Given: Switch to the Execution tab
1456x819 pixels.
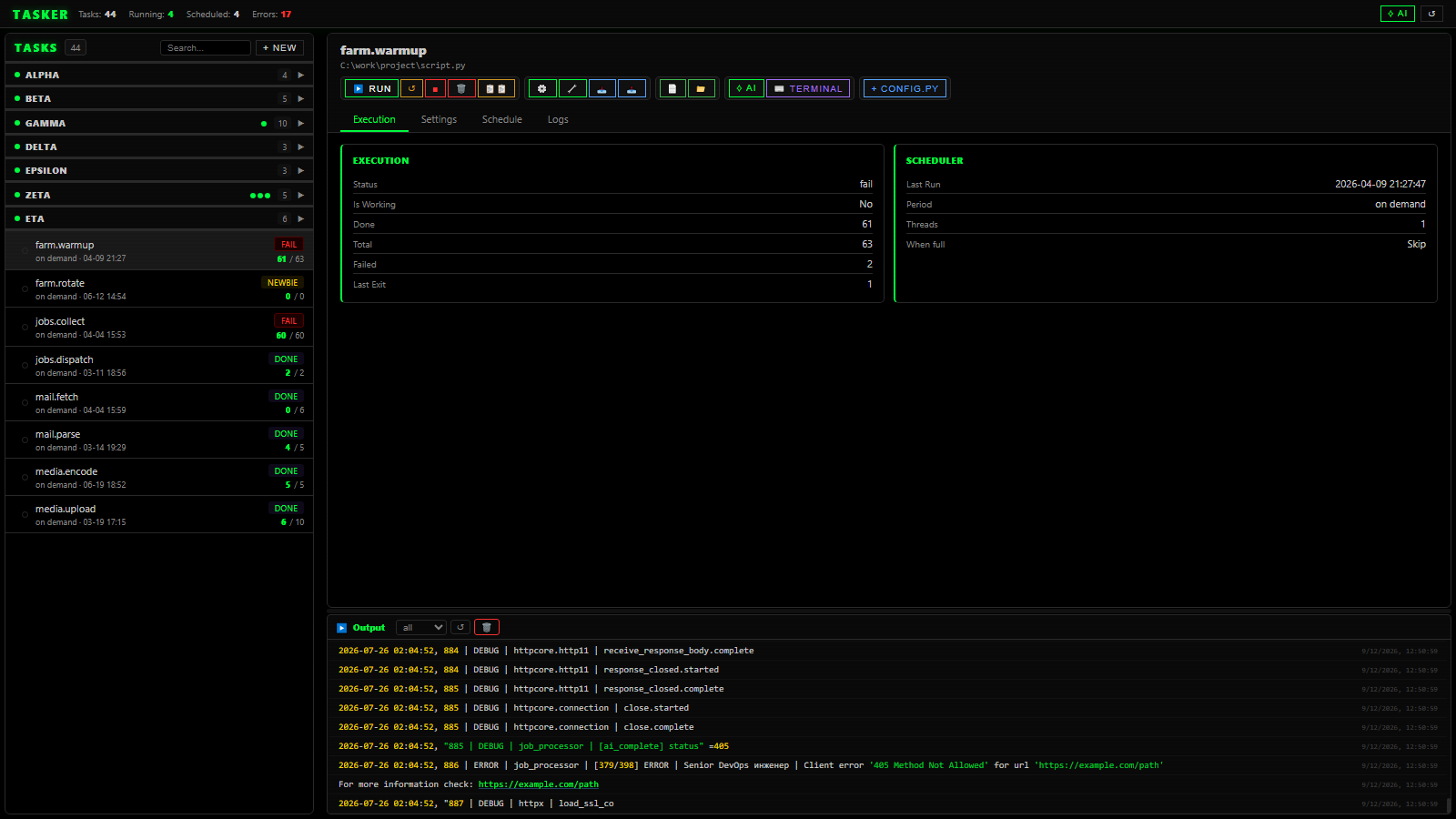Looking at the screenshot, I should click(374, 119).
